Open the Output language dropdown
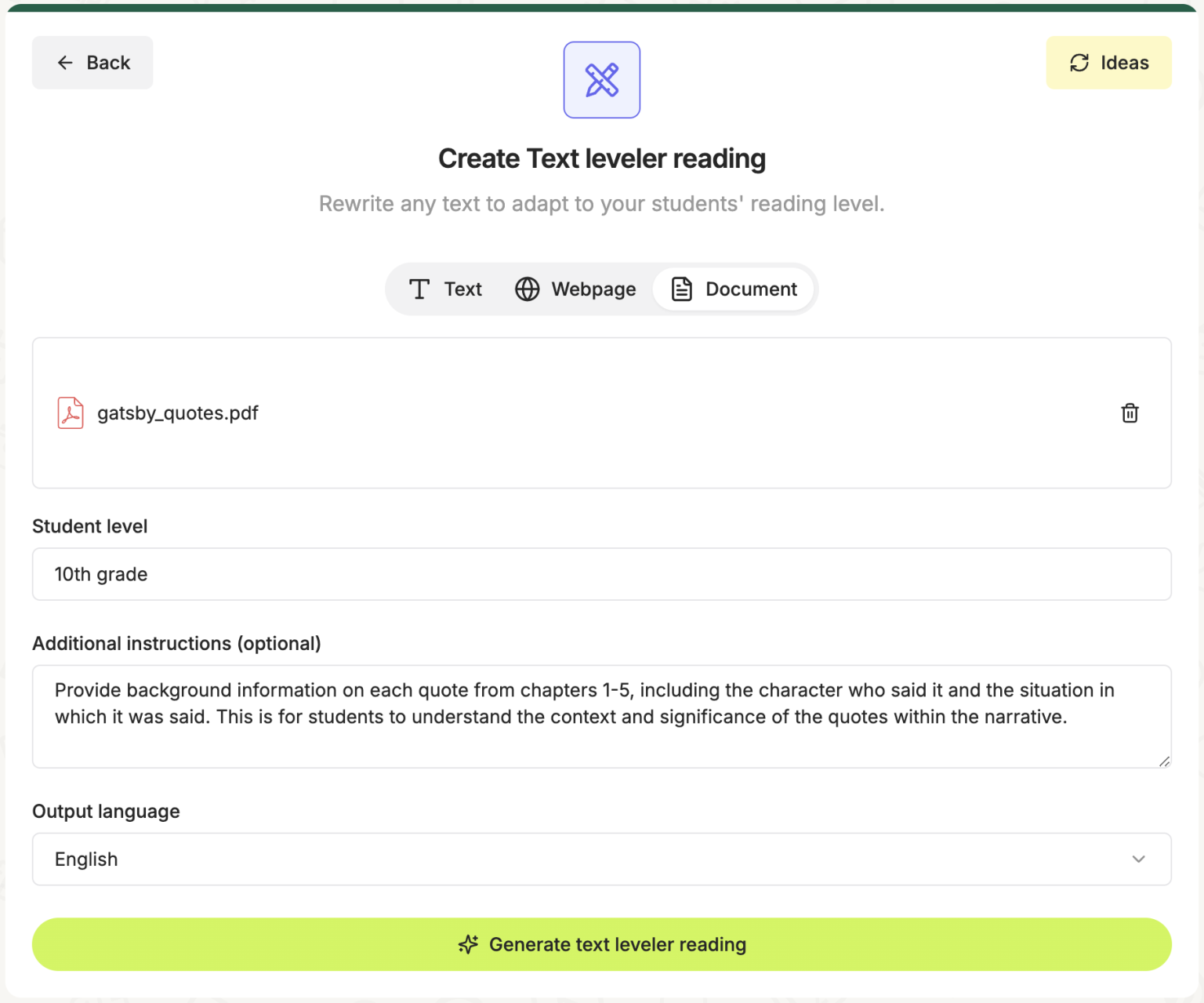1204x1003 pixels. (x=600, y=859)
